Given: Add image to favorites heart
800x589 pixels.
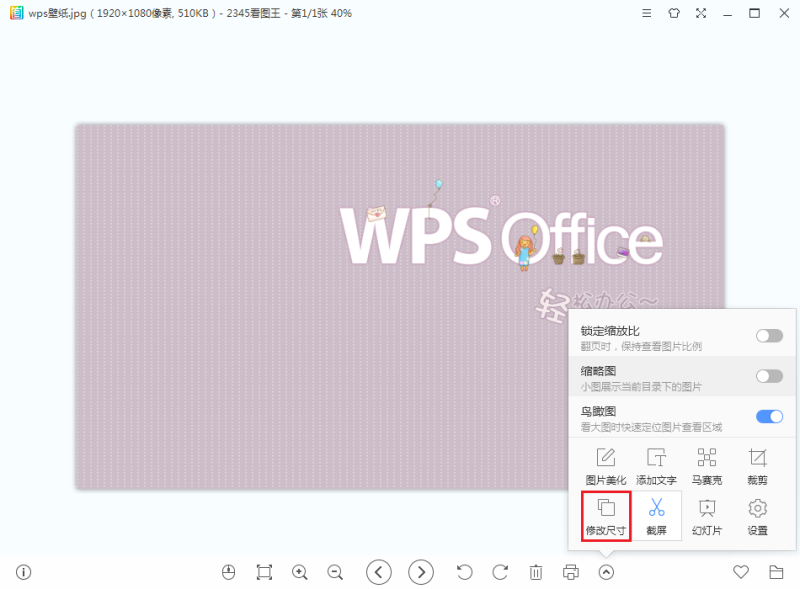Looking at the screenshot, I should pyautogui.click(x=741, y=572).
